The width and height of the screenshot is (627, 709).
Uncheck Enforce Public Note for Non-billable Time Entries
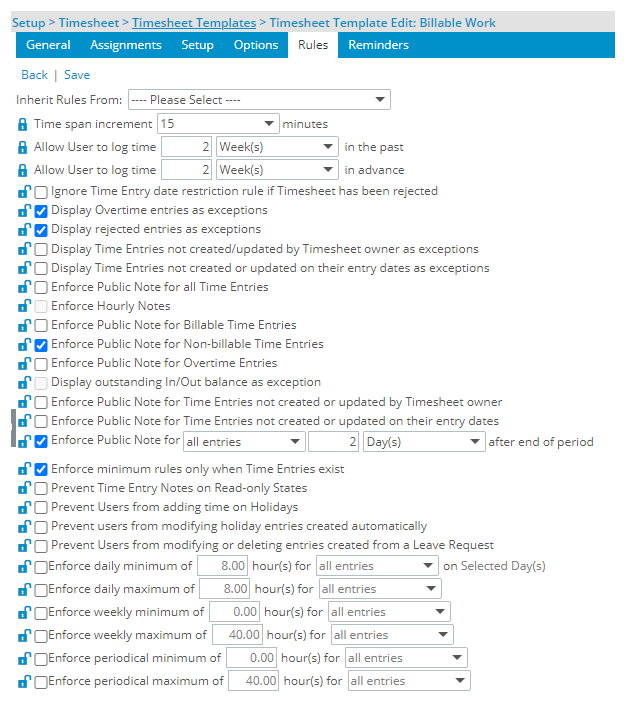coord(41,344)
